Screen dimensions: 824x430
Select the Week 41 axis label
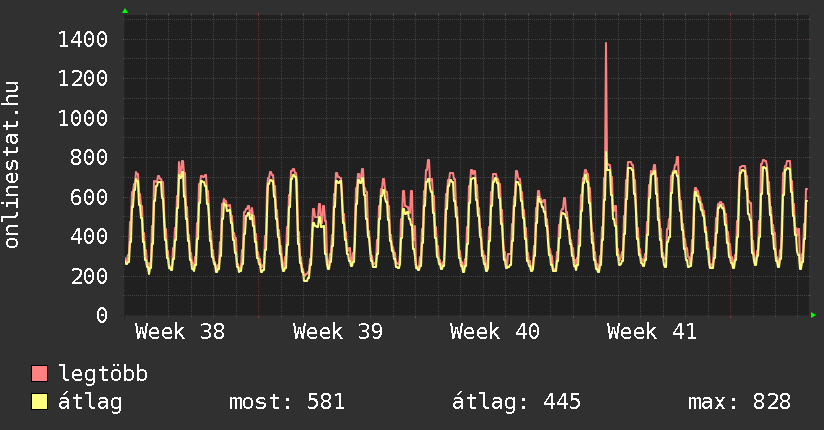click(652, 332)
